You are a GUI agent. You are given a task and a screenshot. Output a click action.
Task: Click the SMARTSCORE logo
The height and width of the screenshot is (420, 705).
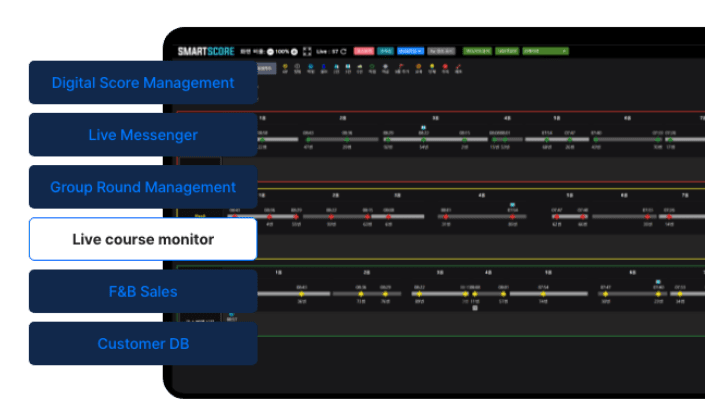tap(203, 51)
